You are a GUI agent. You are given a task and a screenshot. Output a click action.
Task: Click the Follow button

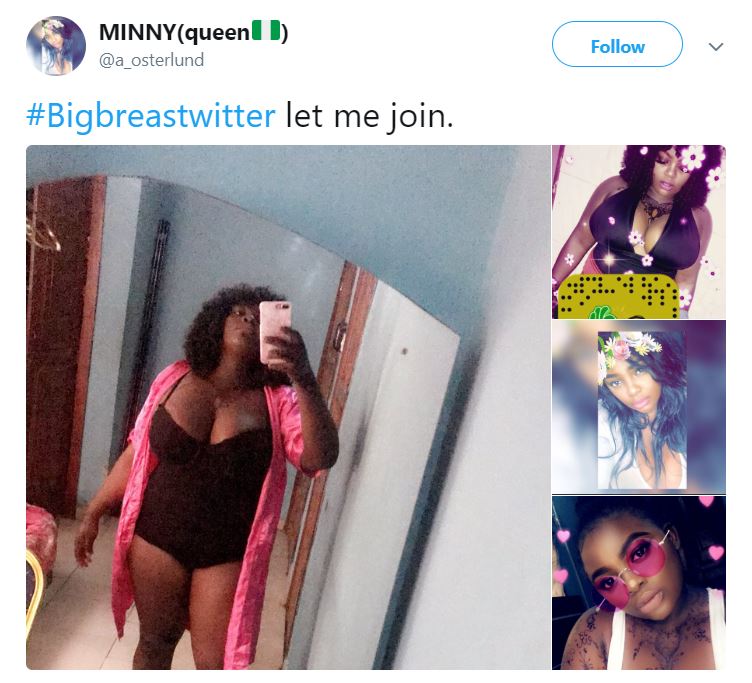coord(617,46)
